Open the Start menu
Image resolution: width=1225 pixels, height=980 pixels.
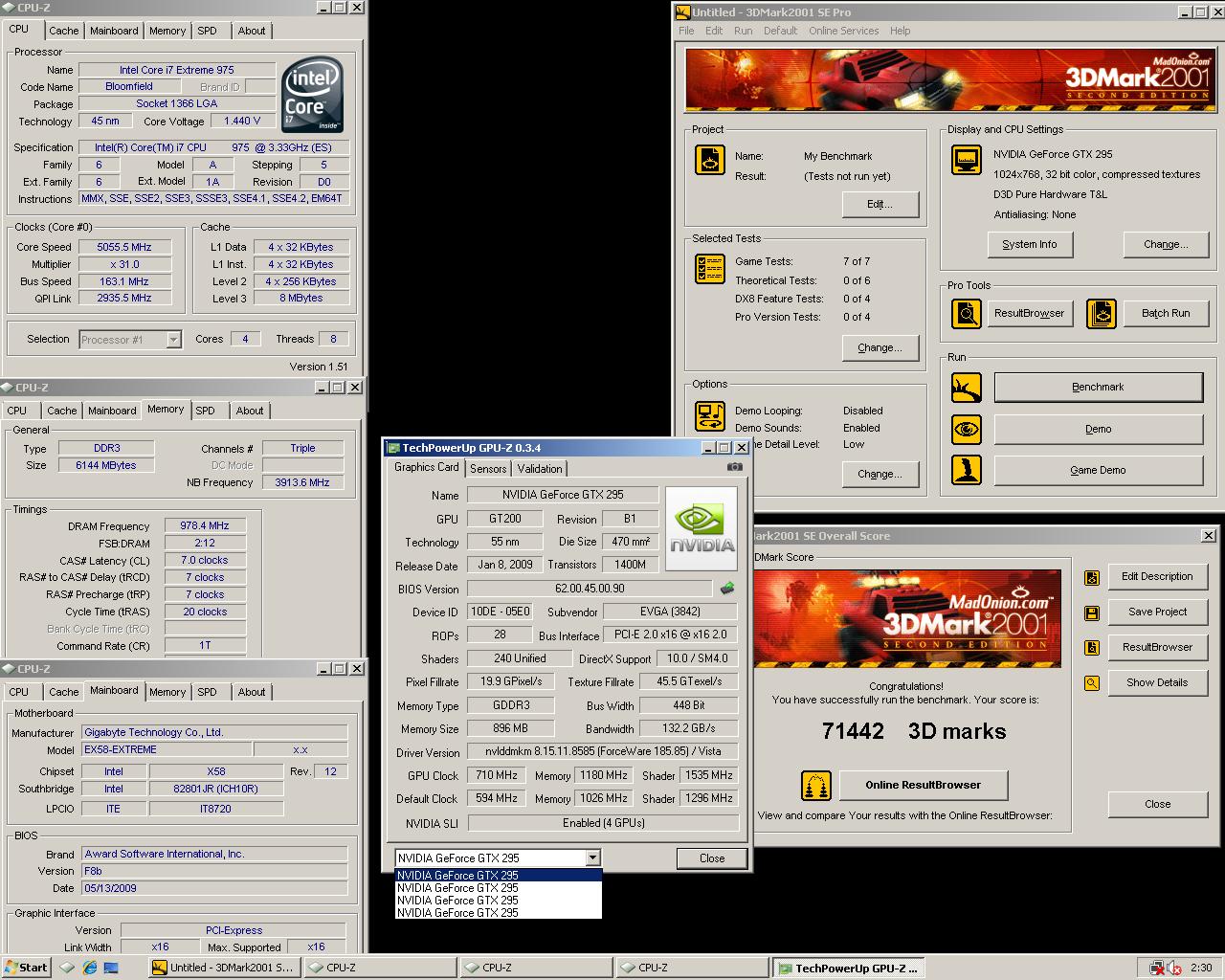click(x=27, y=968)
